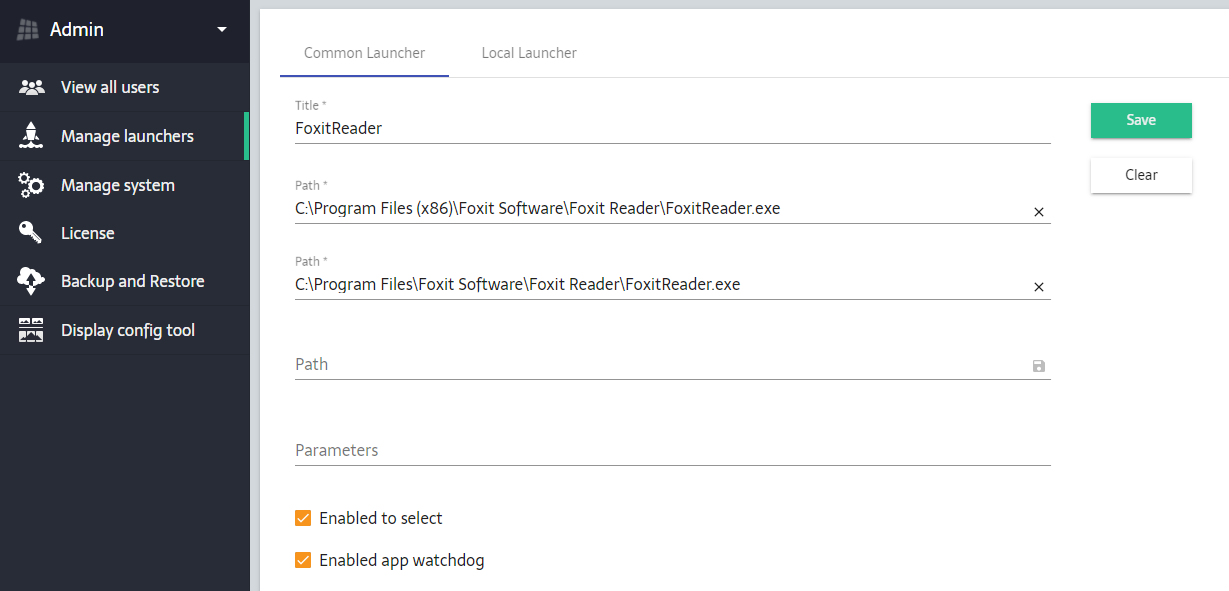The height and width of the screenshot is (591, 1229).
Task: Disable the Enabled app watchdog checkbox
Action: point(303,560)
